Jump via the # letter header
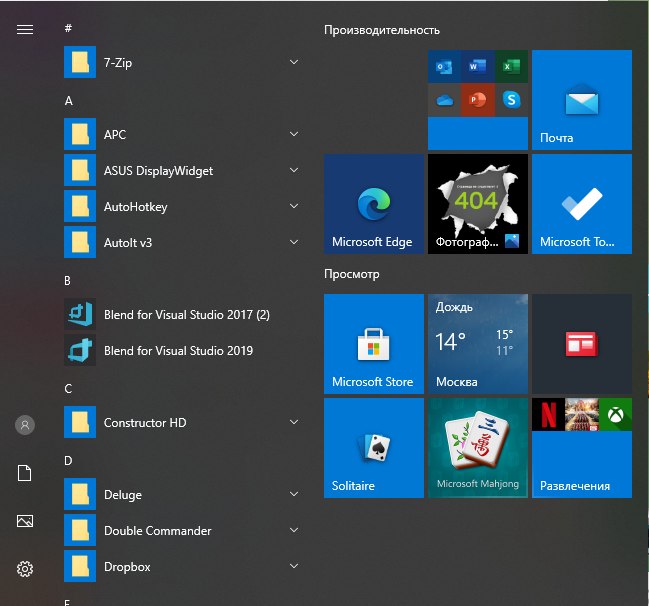649x606 pixels. (x=68, y=28)
